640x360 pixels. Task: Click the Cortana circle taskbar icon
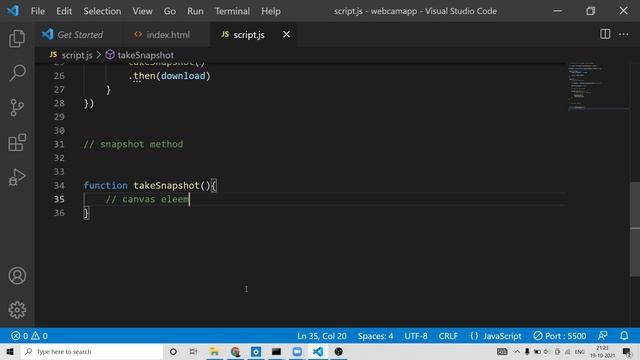tap(173, 351)
